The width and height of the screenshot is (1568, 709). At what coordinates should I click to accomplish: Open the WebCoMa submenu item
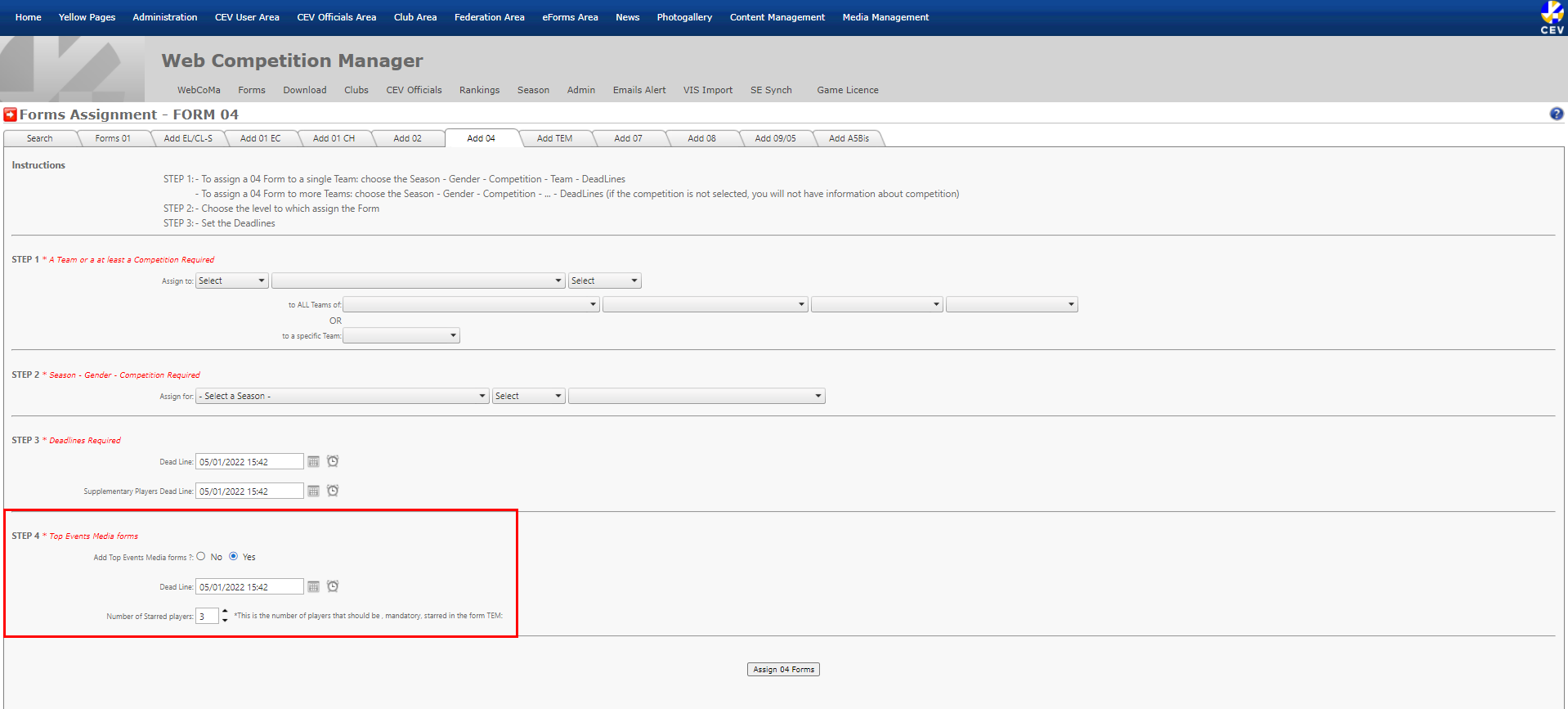pos(199,90)
